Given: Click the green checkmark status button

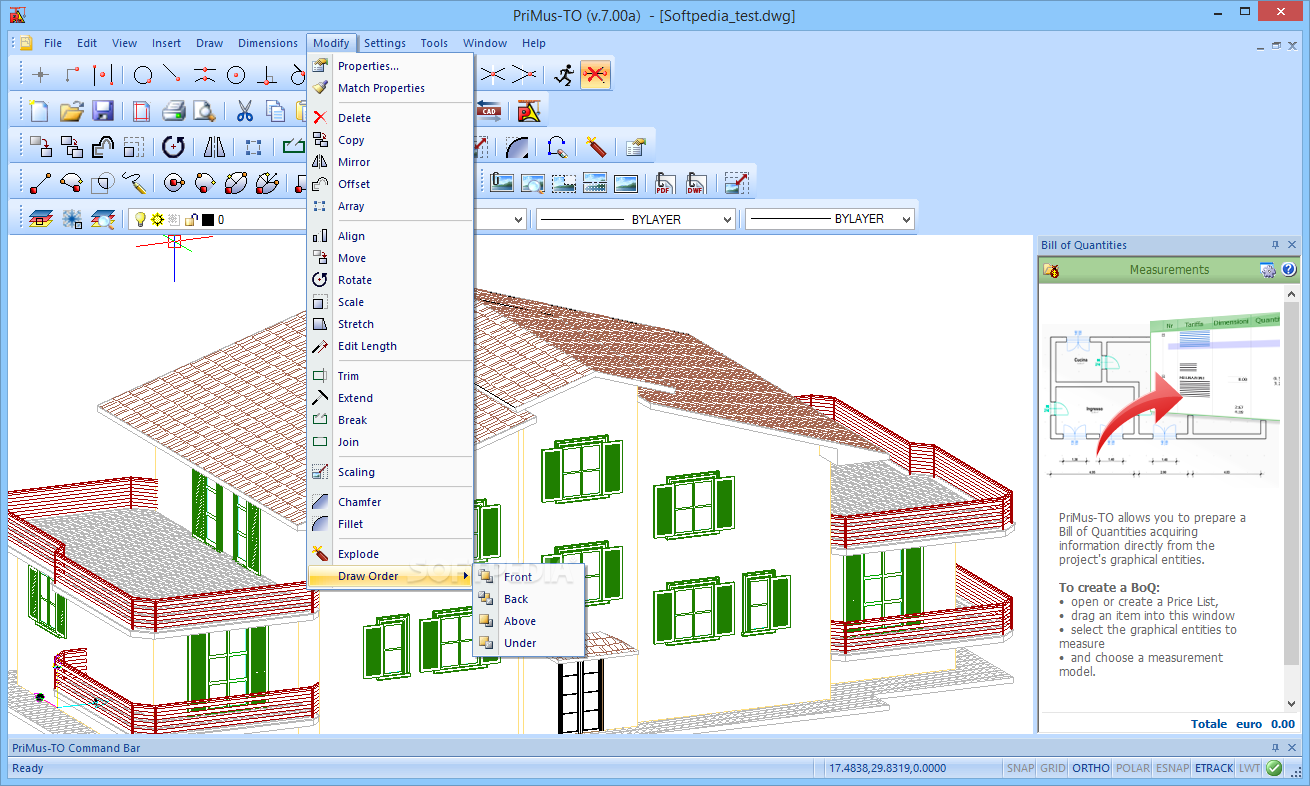Looking at the screenshot, I should [x=1274, y=768].
